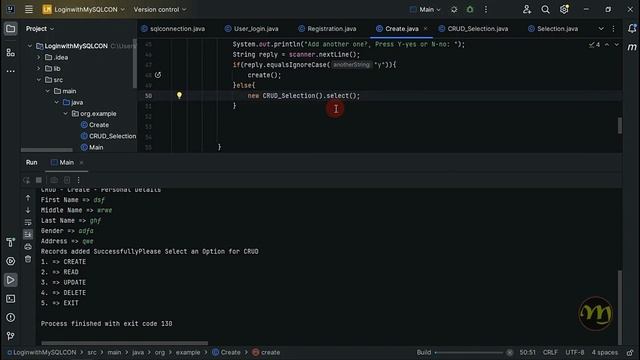Open the Services tool window icon

point(11,261)
